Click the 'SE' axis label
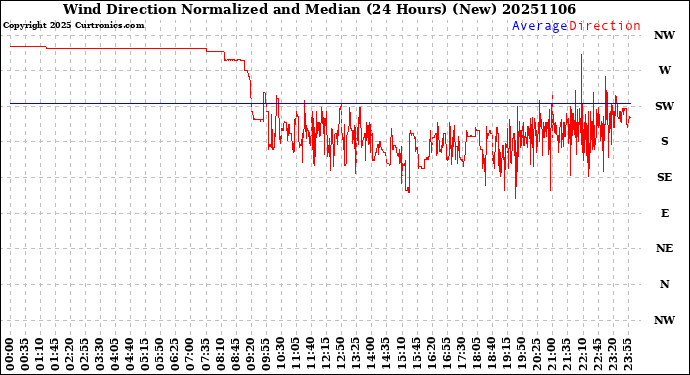The width and height of the screenshot is (690, 375). pyautogui.click(x=664, y=177)
